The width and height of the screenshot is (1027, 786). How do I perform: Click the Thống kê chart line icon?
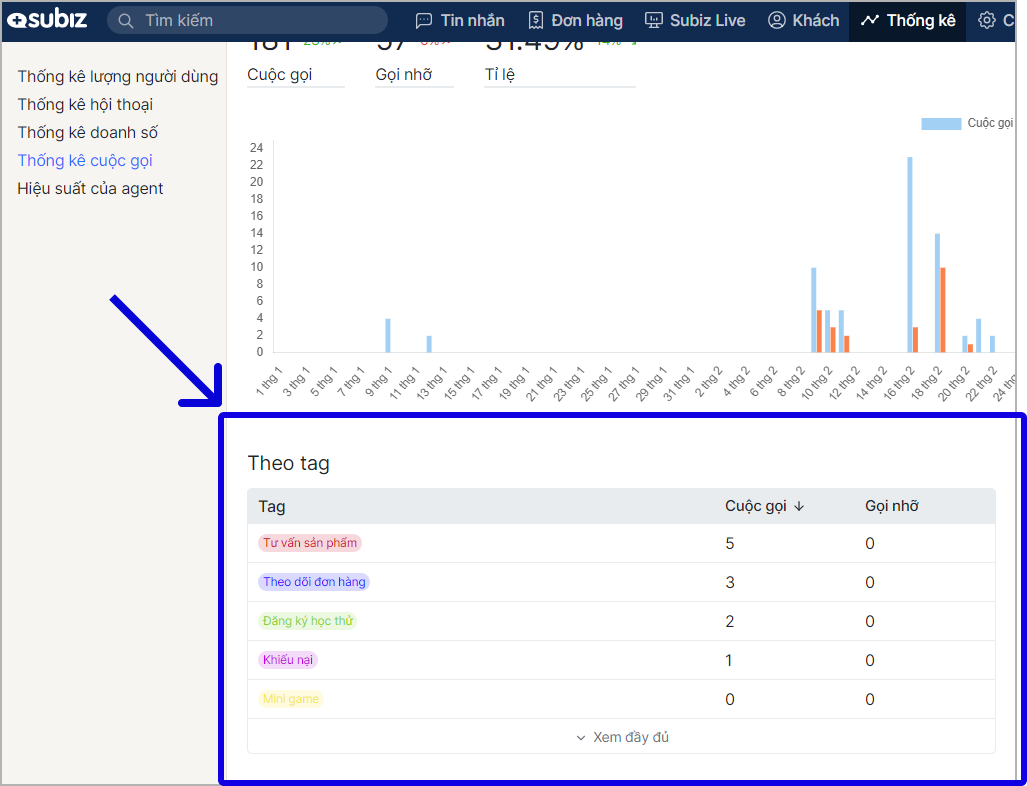coord(870,21)
